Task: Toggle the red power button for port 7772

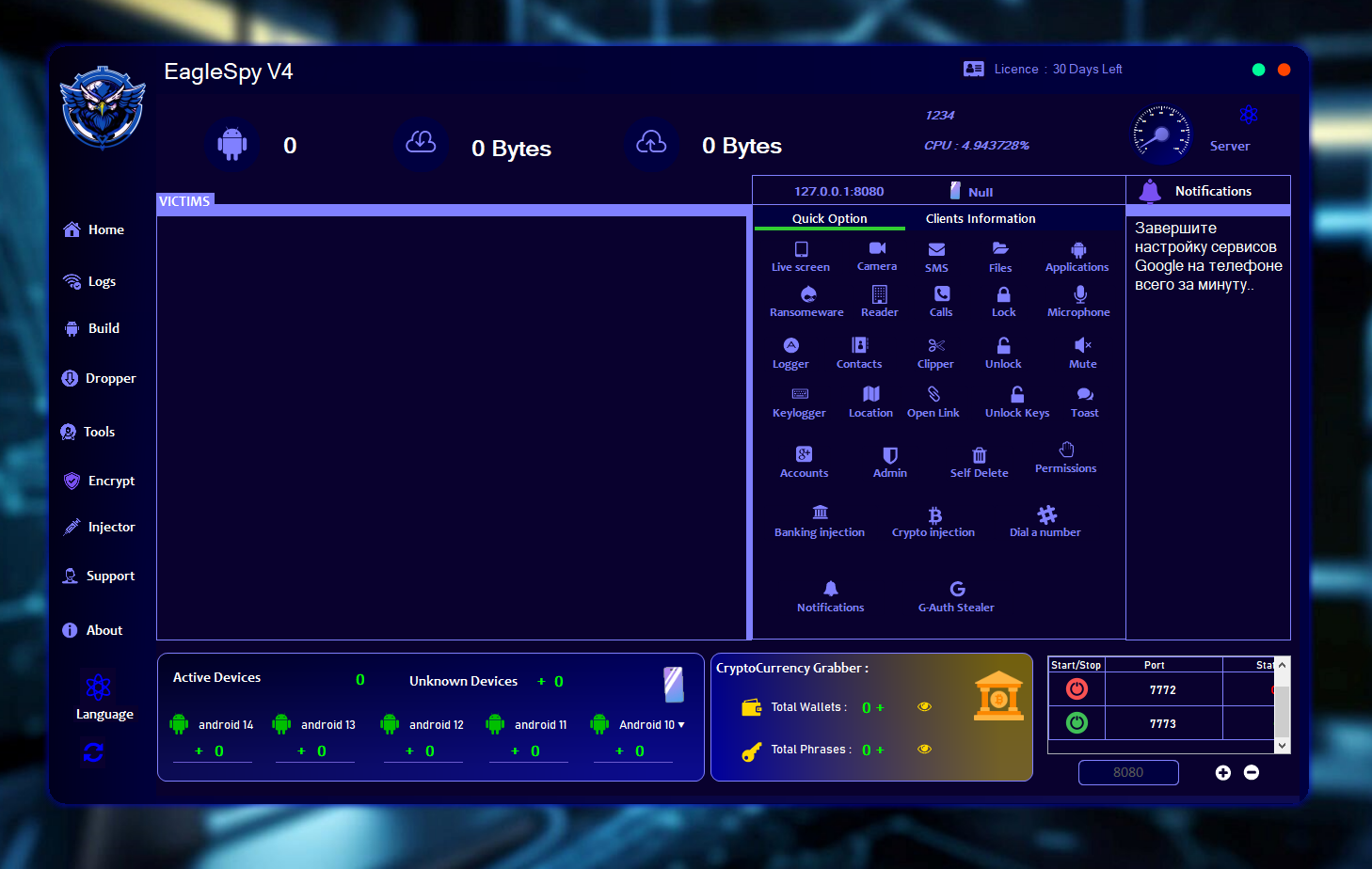Action: (1077, 689)
